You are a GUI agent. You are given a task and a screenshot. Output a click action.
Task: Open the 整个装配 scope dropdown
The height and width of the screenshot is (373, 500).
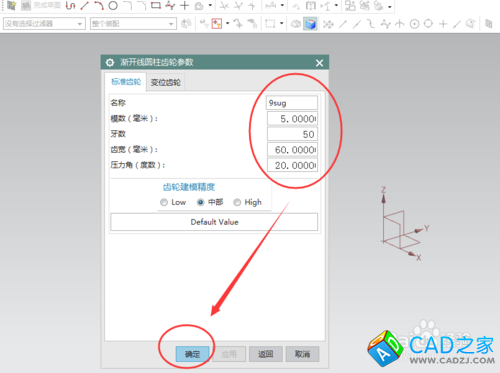point(133,24)
